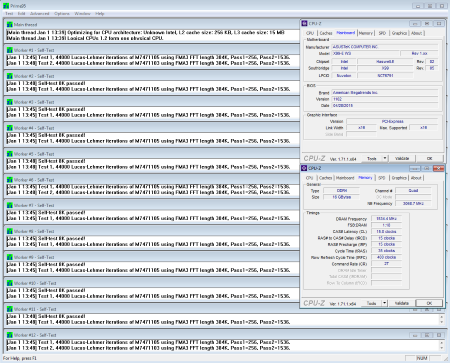Image resolution: width=450 pixels, height=363 pixels.
Task: Open Graphics tab in upper CPU-Z window
Action: [399, 33]
